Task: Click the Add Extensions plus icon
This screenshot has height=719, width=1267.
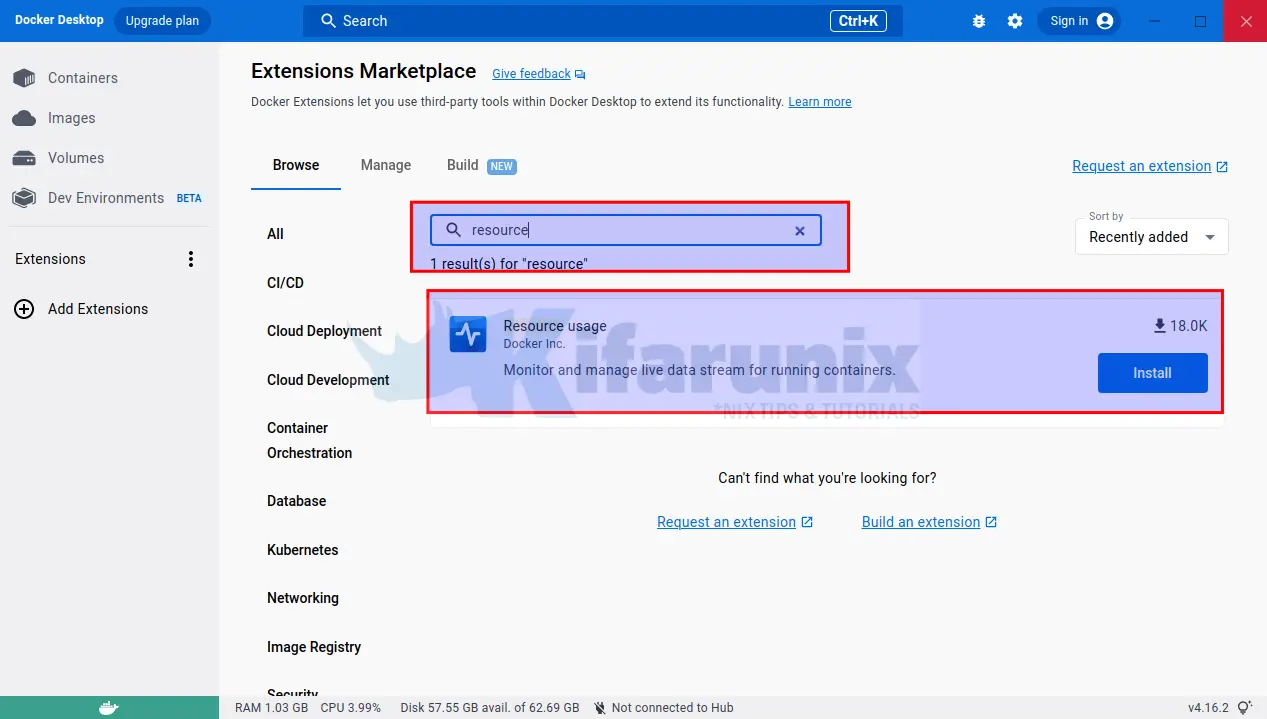Action: [x=24, y=309]
